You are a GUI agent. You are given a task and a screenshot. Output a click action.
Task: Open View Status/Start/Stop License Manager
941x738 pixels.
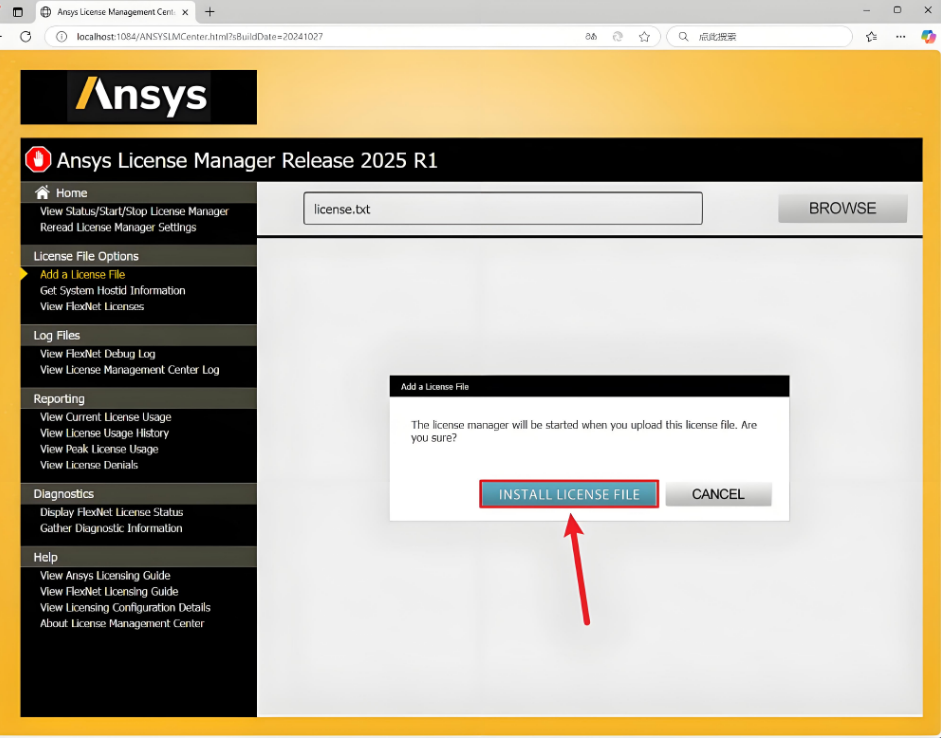(134, 211)
